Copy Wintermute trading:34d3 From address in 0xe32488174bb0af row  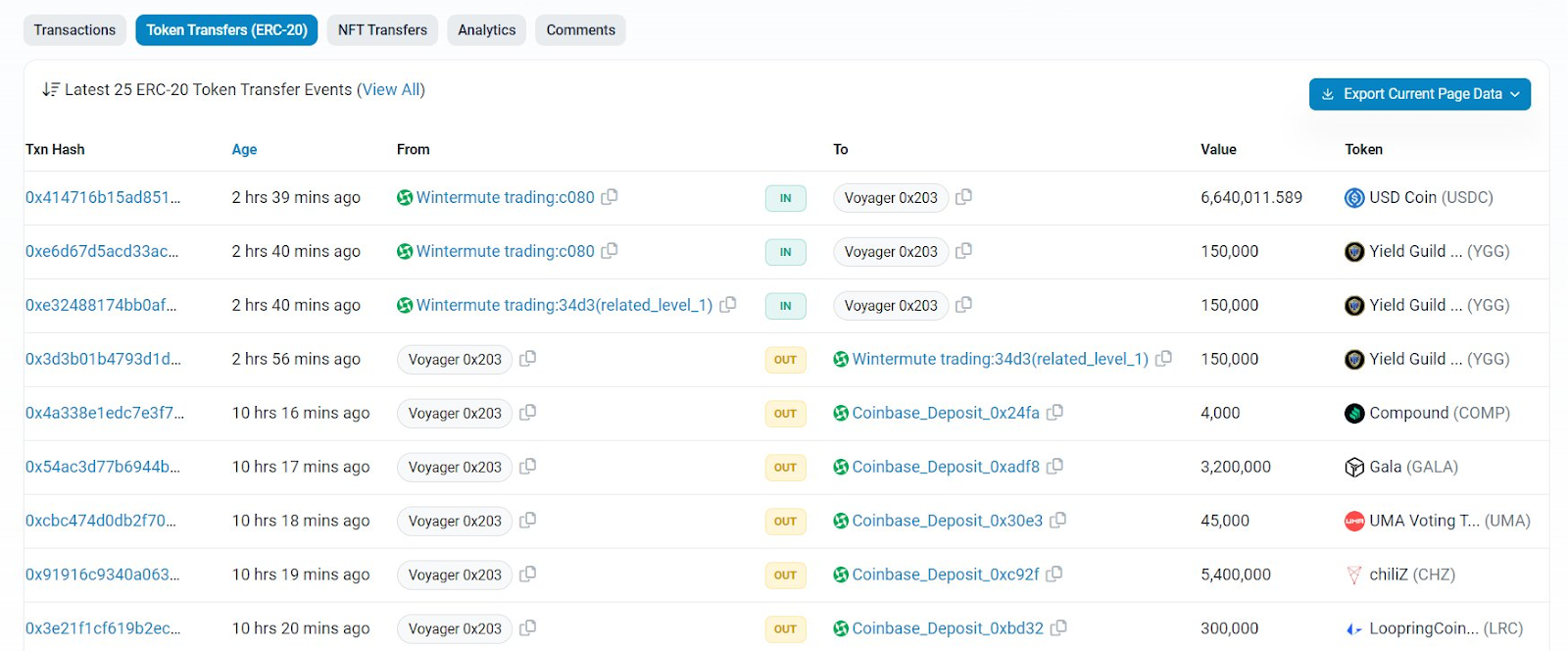(728, 305)
